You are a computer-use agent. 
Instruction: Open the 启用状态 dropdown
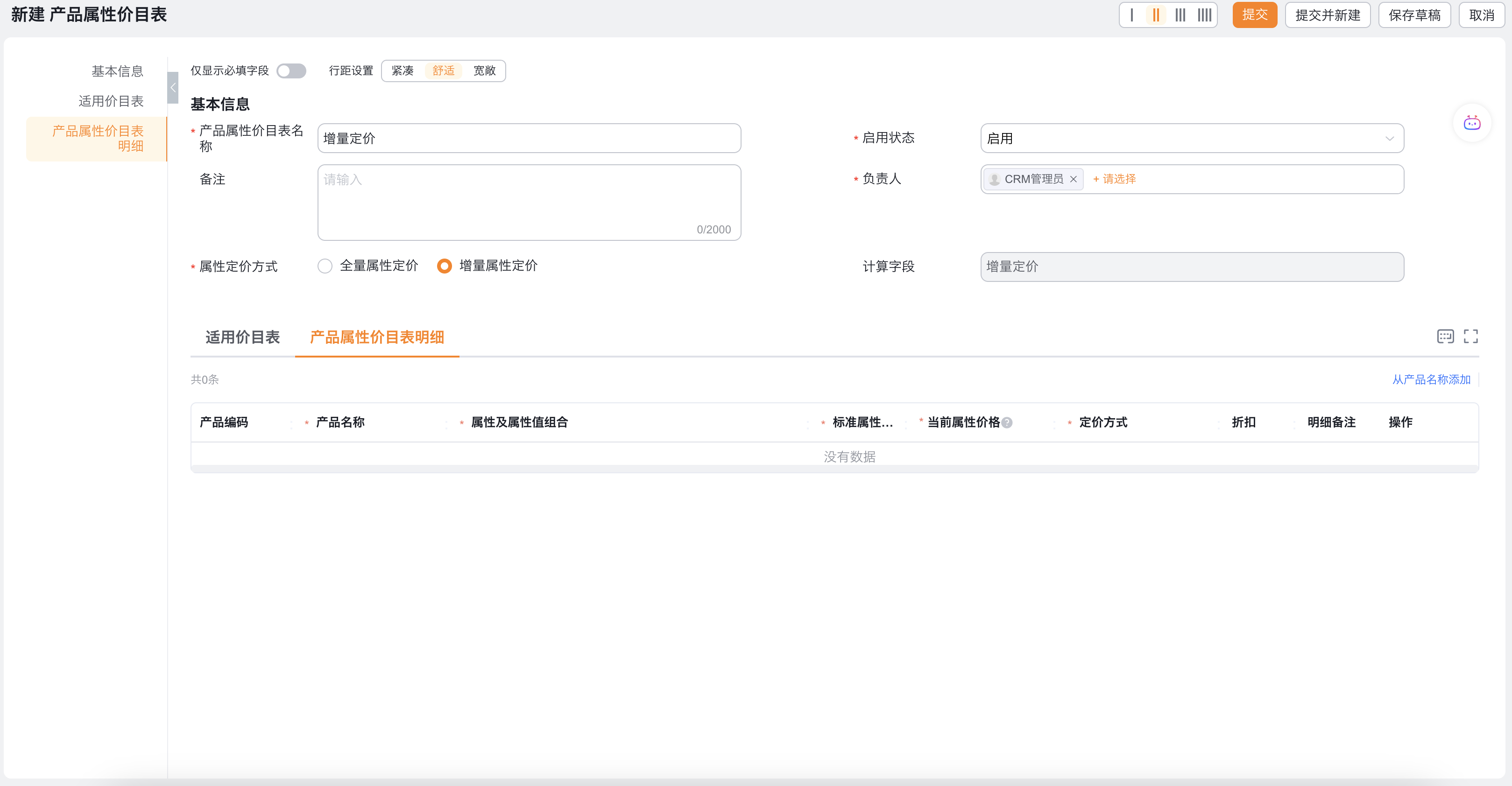pyautogui.click(x=1192, y=139)
